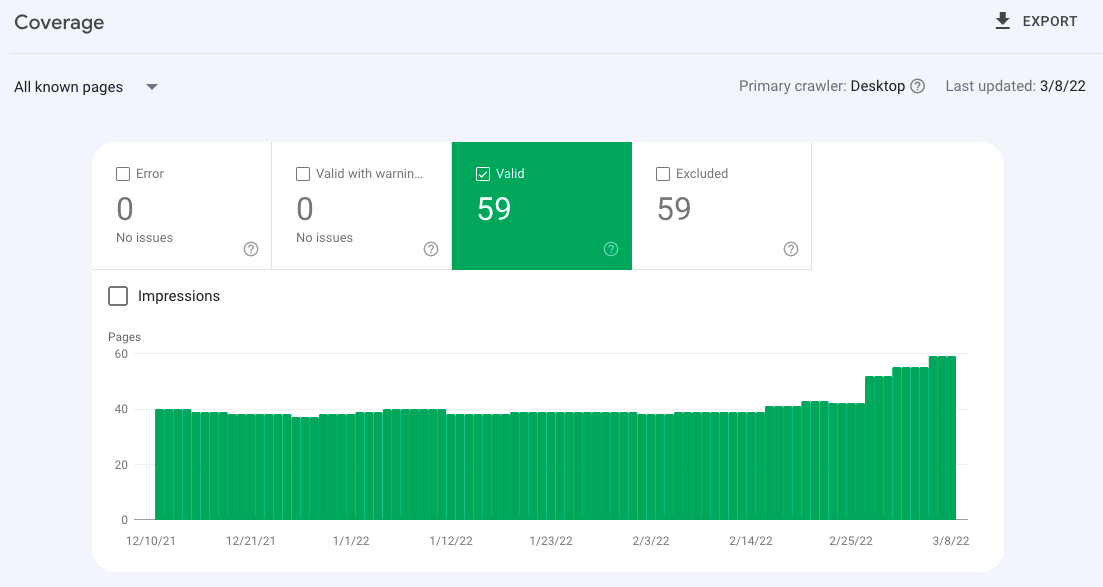
Task: Toggle the Impressions checkbox
Action: tap(118, 296)
